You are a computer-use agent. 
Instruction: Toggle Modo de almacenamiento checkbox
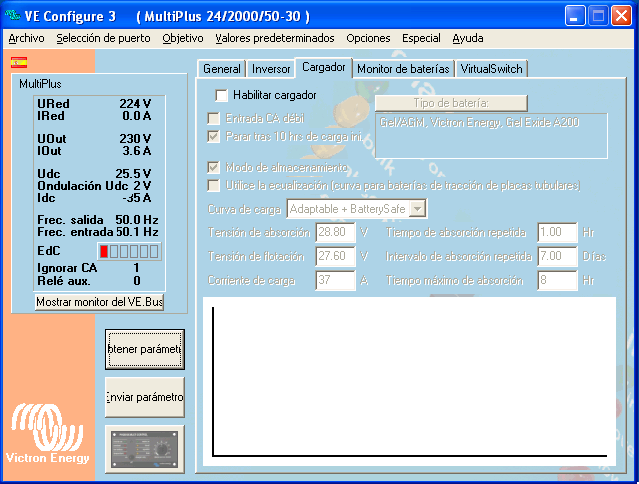213,167
